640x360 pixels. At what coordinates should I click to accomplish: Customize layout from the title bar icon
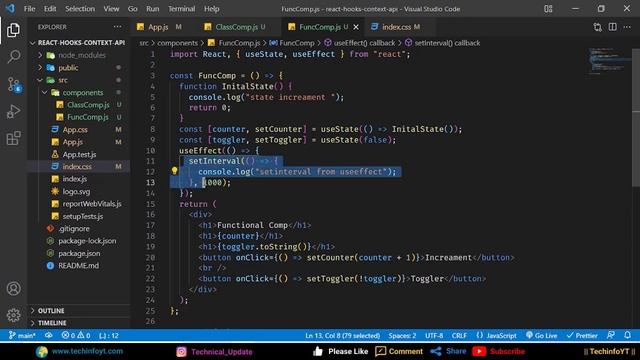(x=548, y=9)
